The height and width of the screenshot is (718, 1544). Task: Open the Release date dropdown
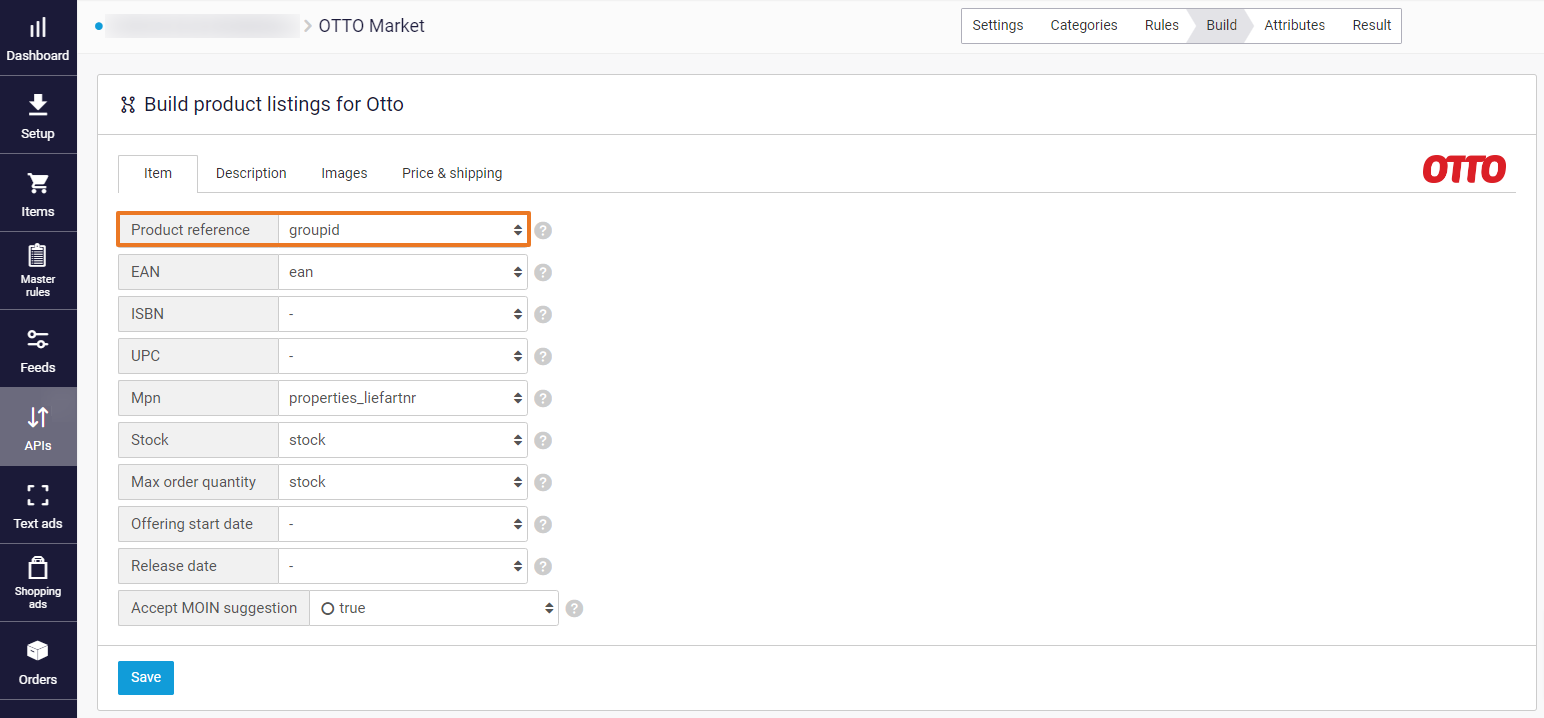(403, 566)
